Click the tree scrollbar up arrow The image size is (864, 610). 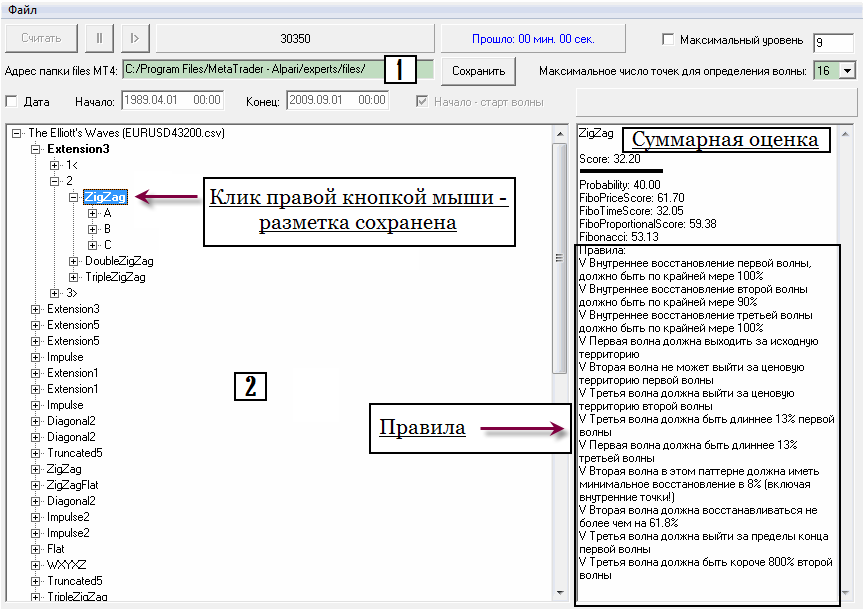coord(560,134)
